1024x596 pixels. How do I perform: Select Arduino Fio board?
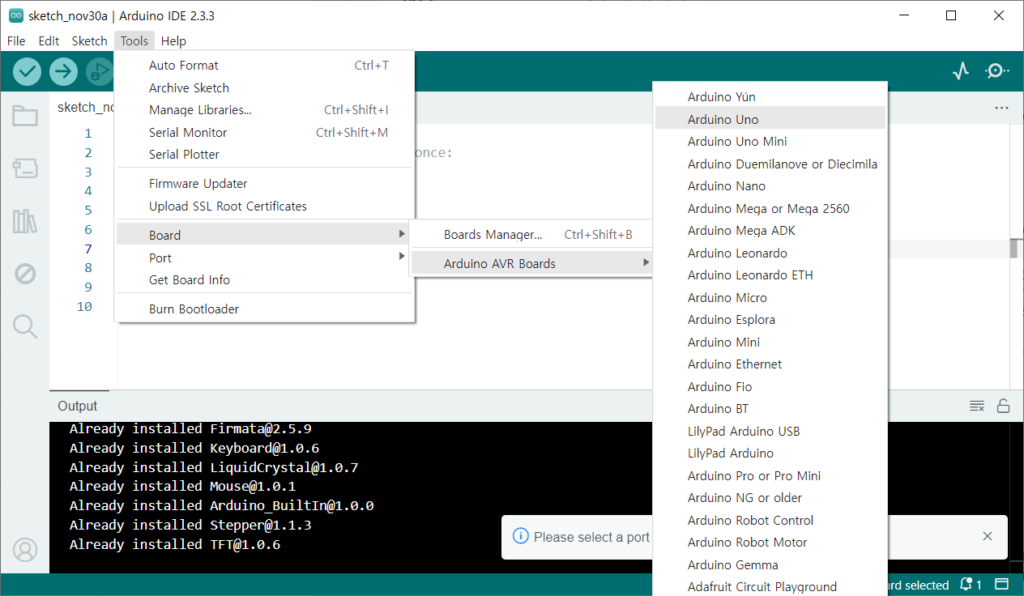click(770, 386)
